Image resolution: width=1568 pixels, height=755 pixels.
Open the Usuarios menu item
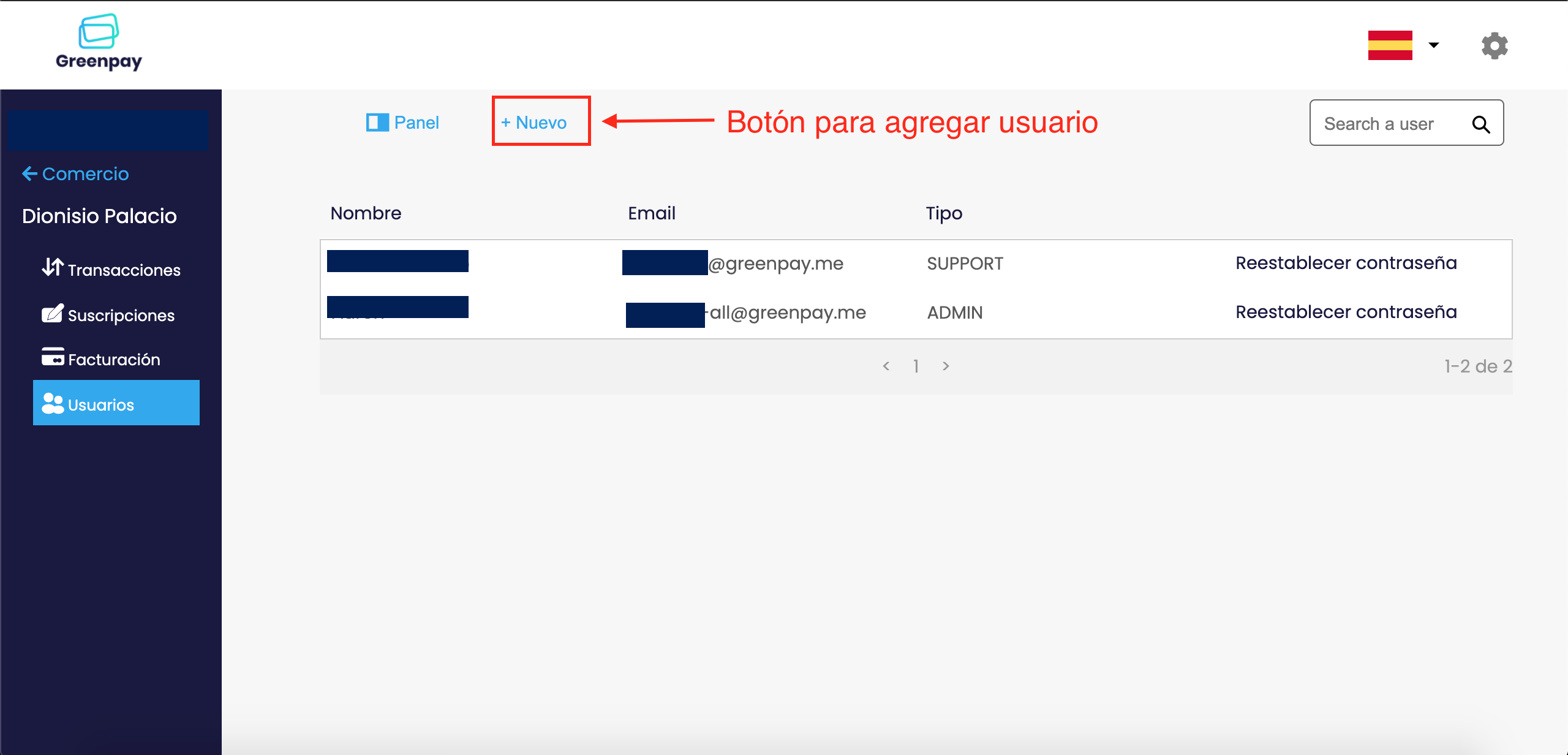click(x=116, y=403)
